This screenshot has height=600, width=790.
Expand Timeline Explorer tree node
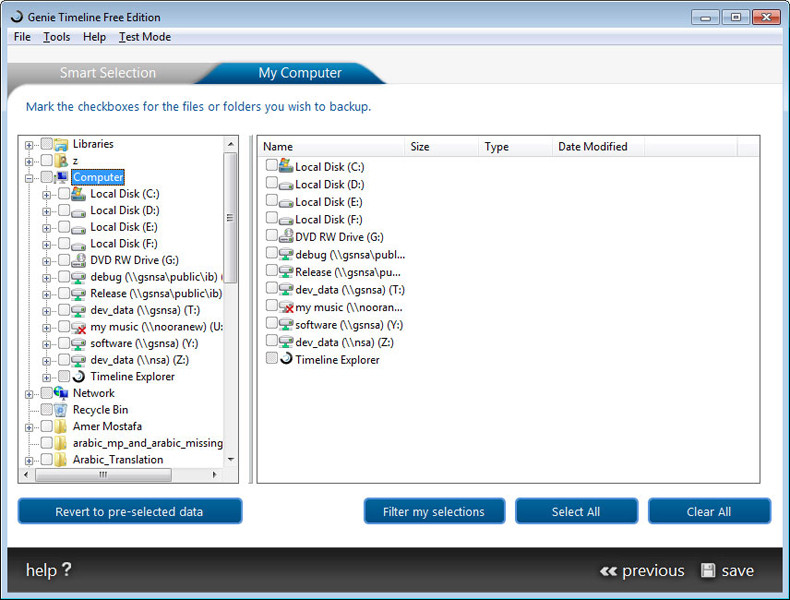point(46,378)
